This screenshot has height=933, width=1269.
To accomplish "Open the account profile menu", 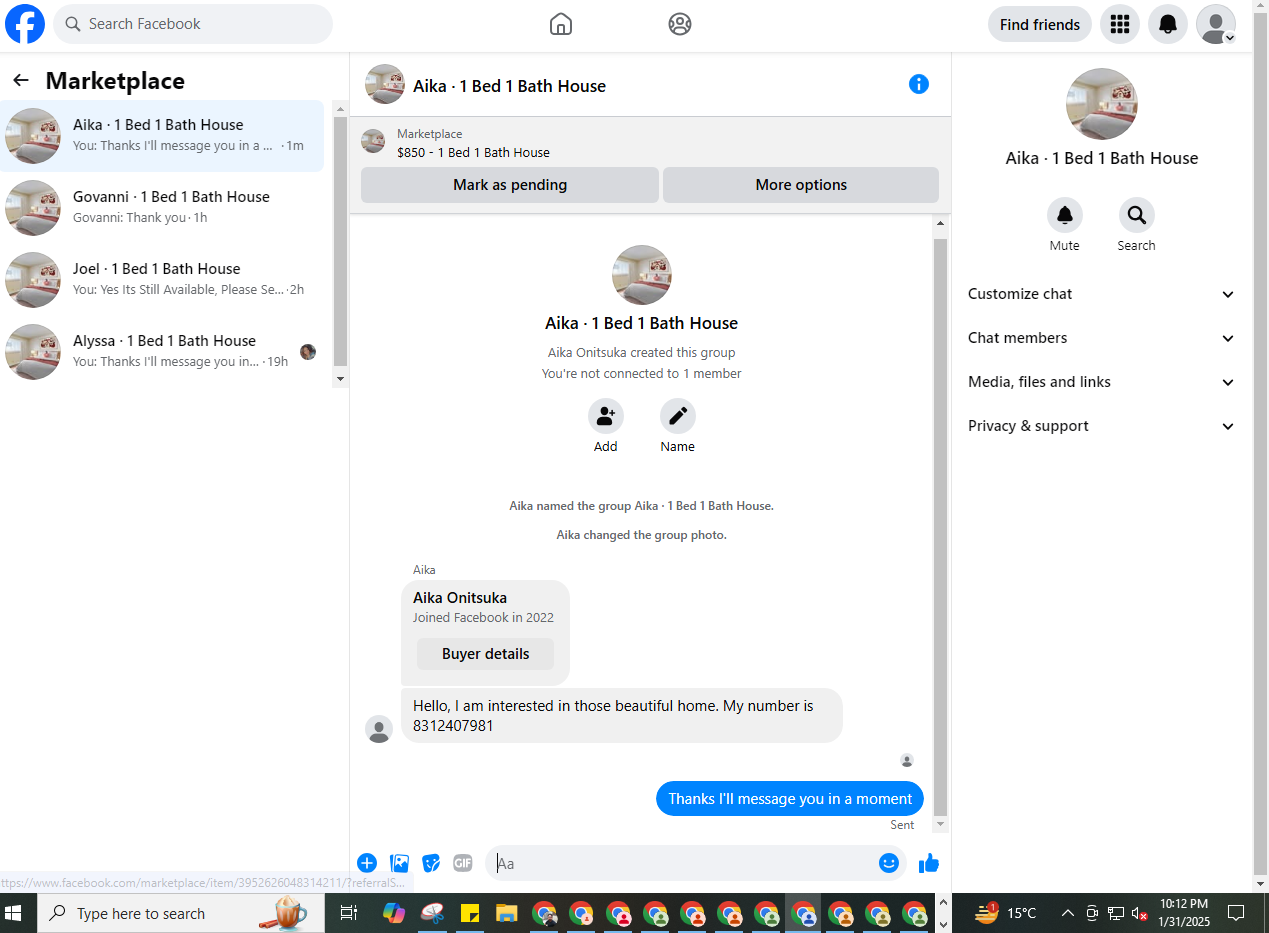I will click(1216, 24).
